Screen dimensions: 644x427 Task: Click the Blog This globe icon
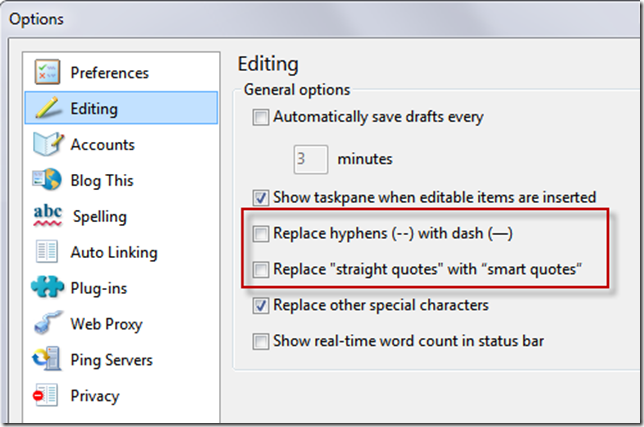(48, 180)
